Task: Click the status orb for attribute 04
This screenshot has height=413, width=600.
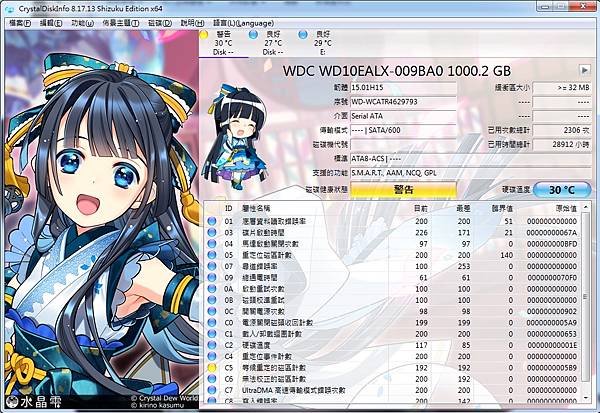Action: 212,244
